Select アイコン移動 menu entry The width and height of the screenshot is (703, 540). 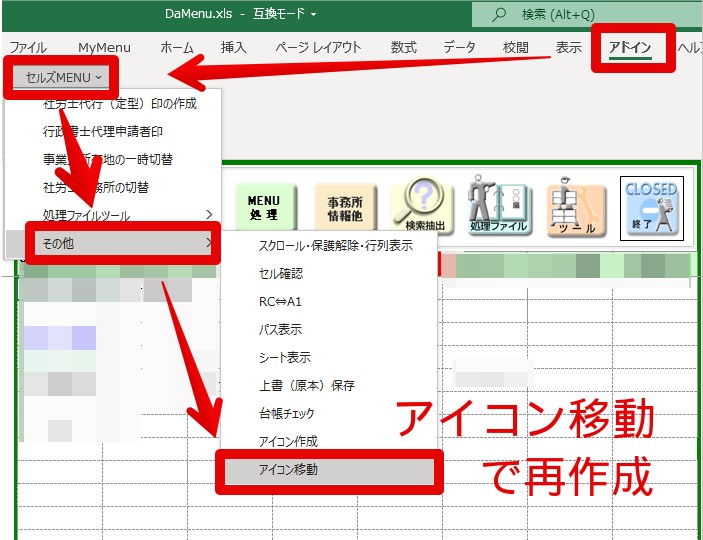click(x=329, y=471)
